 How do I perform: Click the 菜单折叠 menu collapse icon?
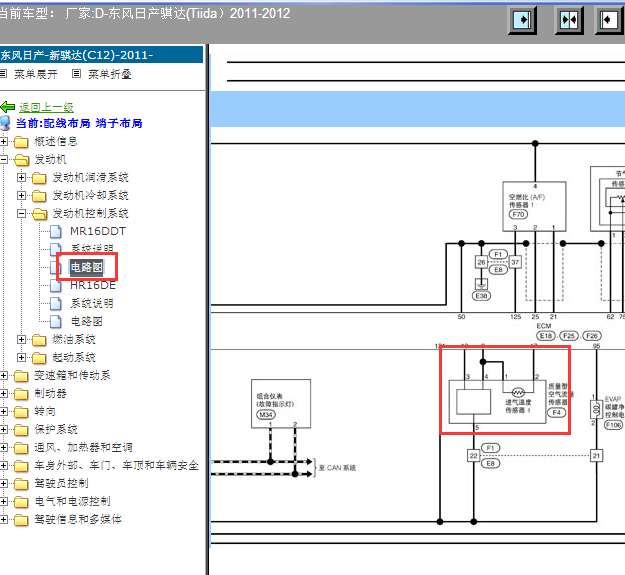(x=76, y=74)
